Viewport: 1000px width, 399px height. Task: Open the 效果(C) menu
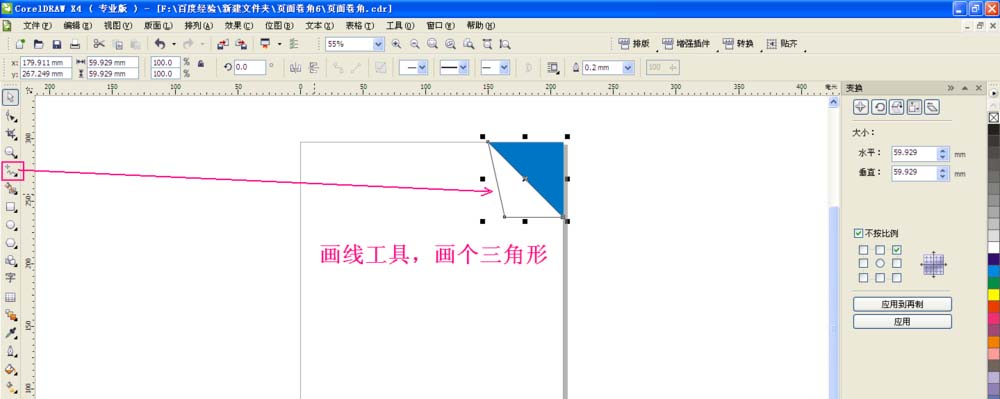tap(238, 25)
